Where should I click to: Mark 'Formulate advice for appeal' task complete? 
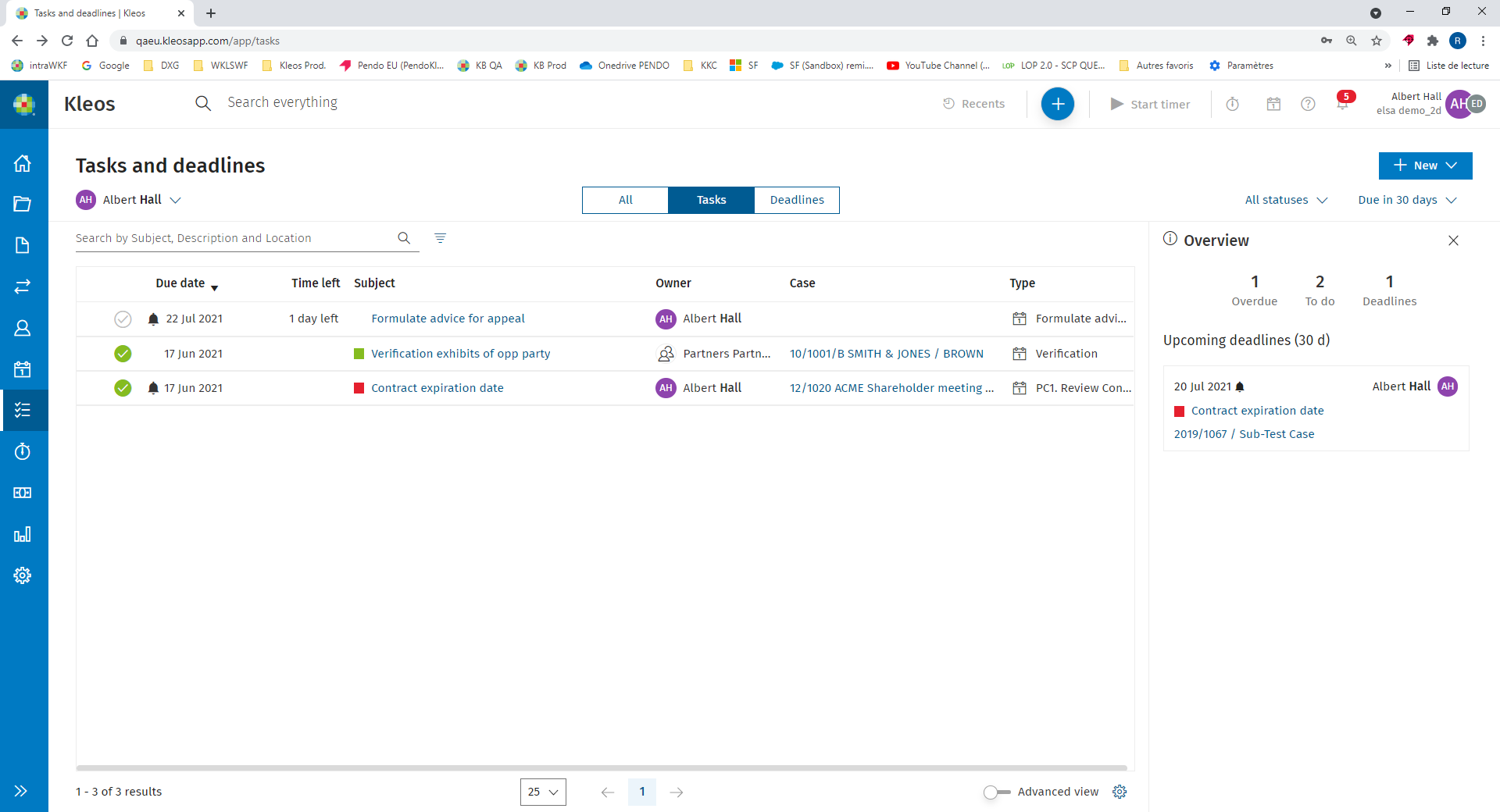[123, 319]
